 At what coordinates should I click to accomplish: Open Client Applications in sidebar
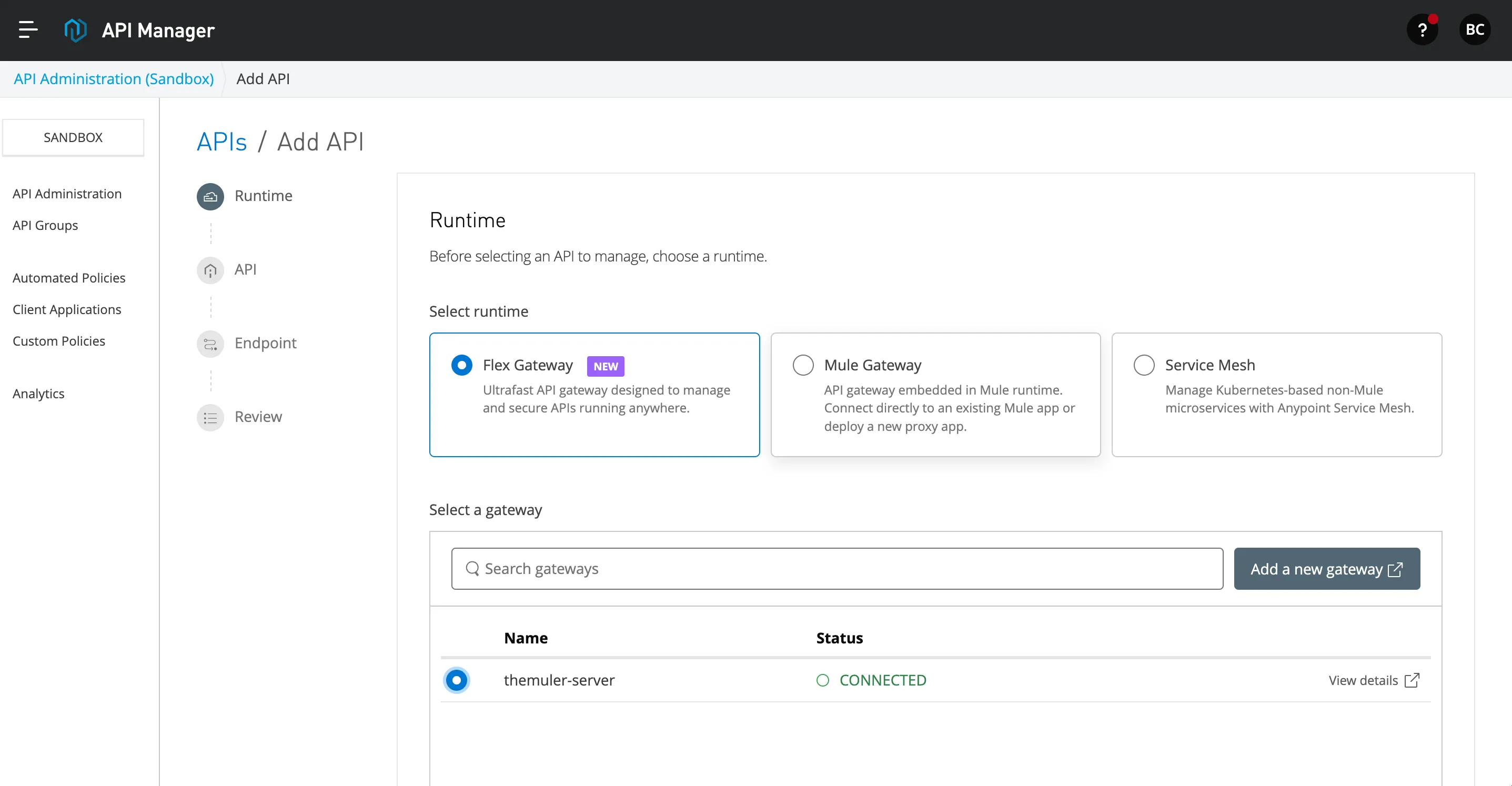[67, 309]
